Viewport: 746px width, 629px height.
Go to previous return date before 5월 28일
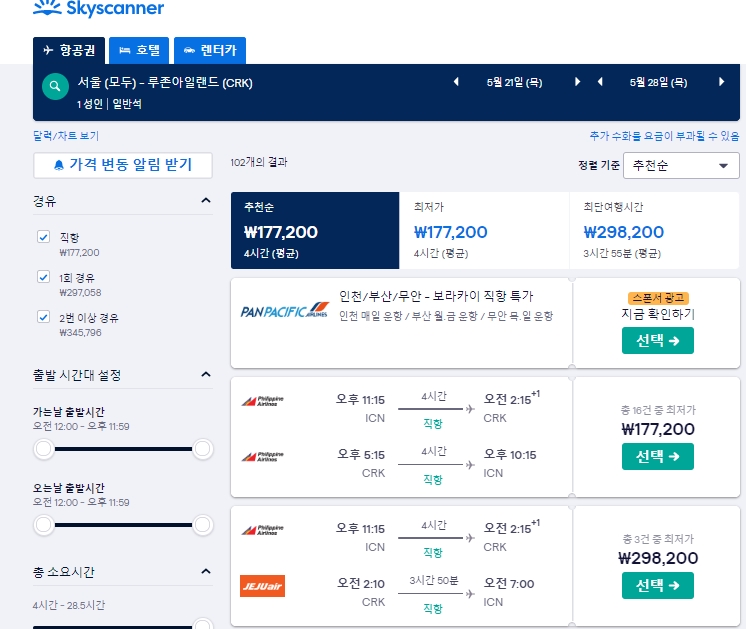(x=600, y=82)
